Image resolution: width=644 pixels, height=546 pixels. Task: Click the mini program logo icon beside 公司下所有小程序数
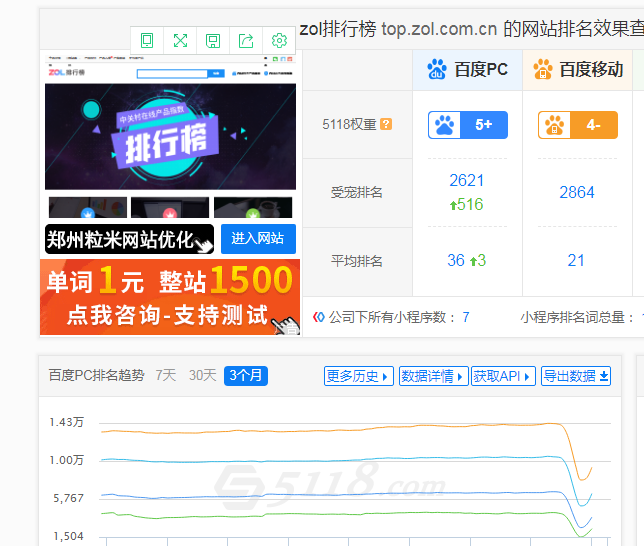click(x=319, y=317)
